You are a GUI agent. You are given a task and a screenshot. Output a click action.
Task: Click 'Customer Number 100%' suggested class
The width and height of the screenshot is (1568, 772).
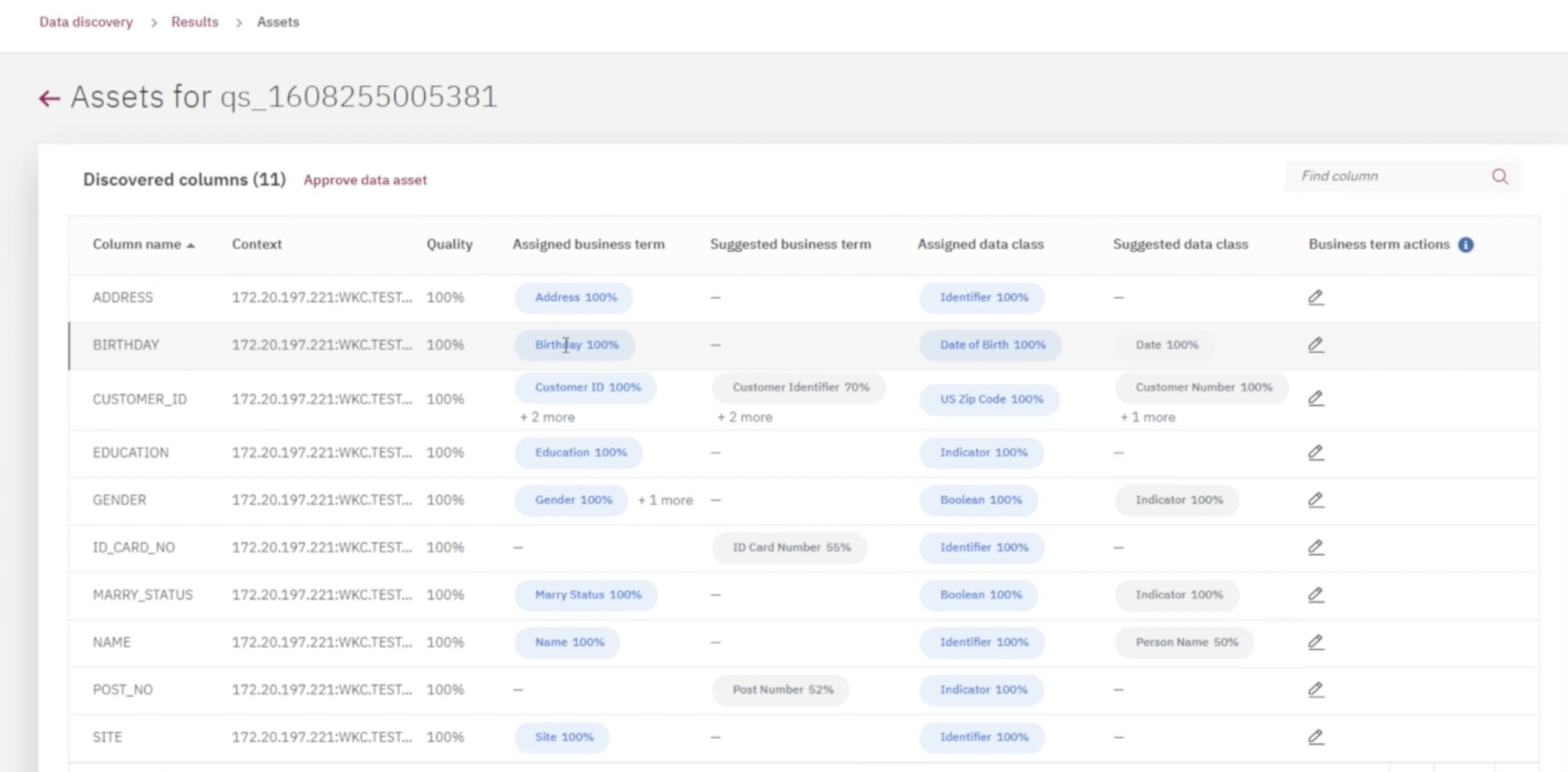[x=1202, y=387]
